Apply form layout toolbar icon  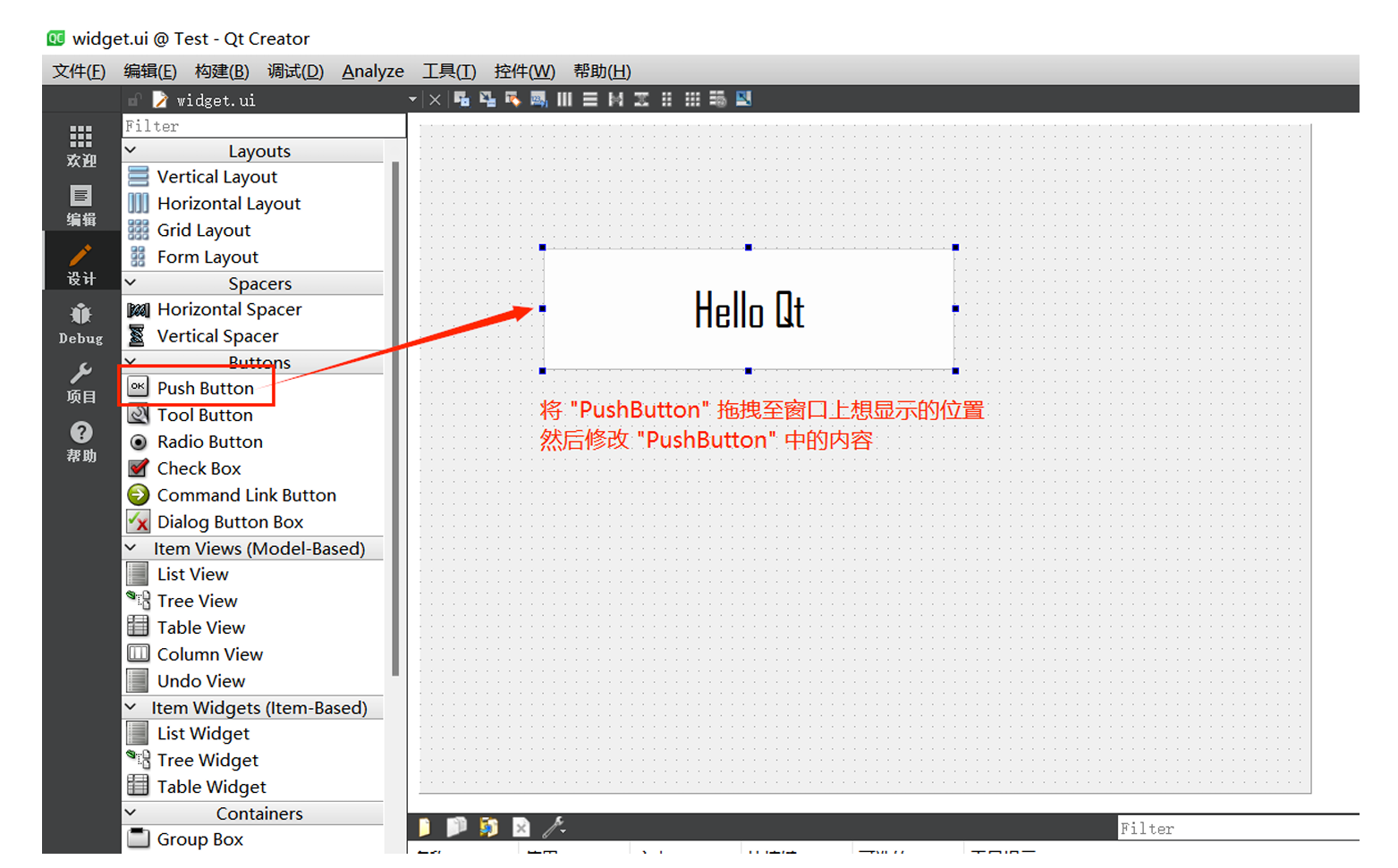(x=666, y=99)
